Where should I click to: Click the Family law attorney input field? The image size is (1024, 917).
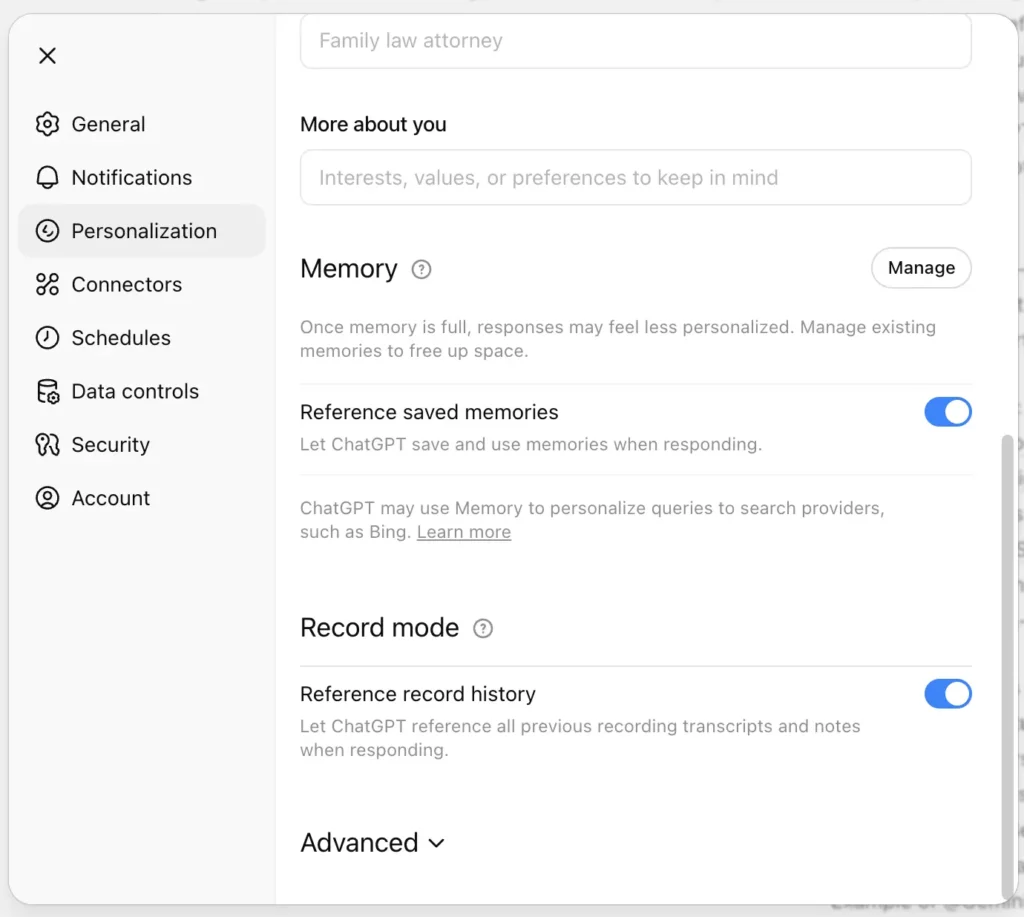pos(635,42)
